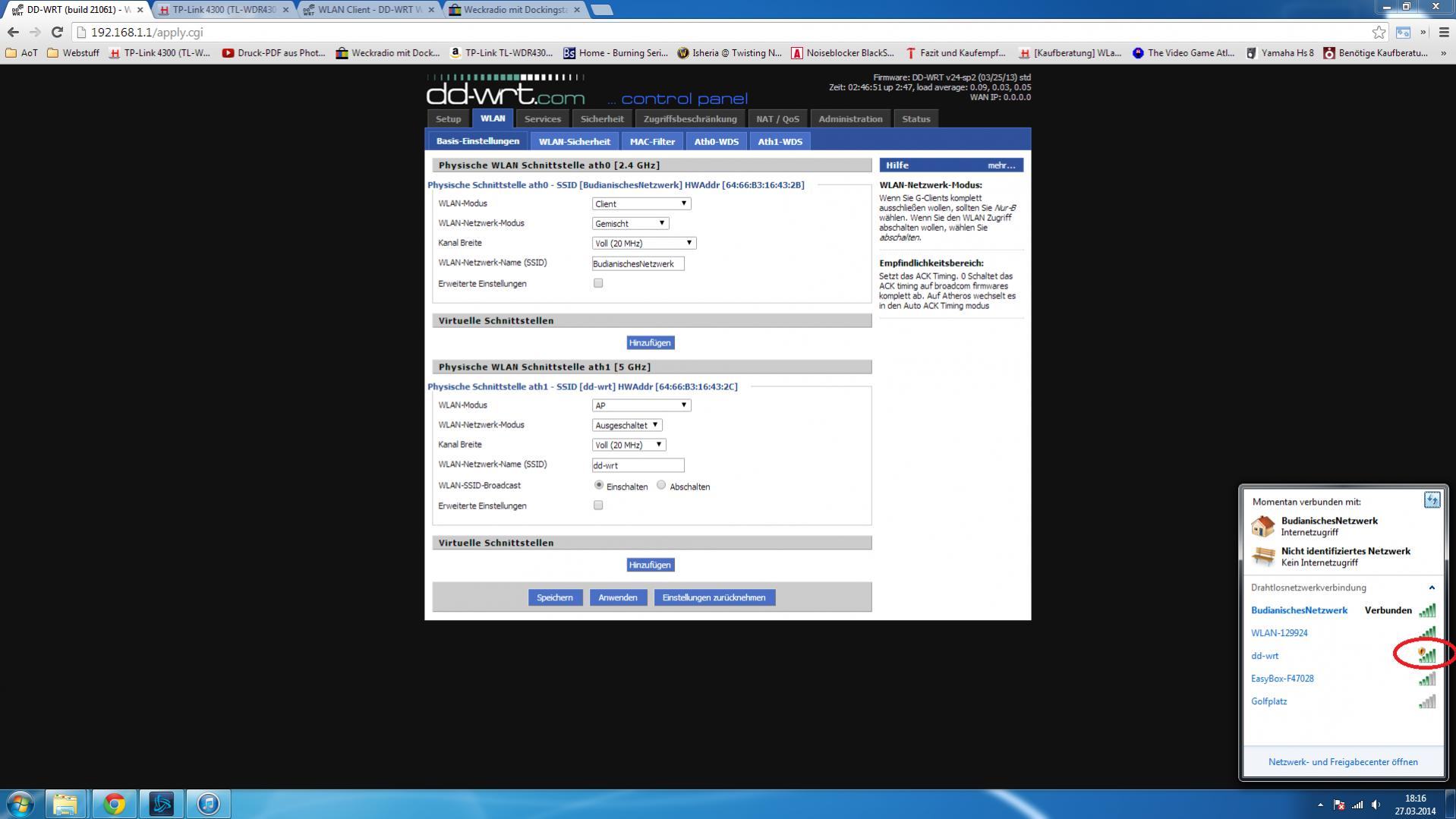The height and width of the screenshot is (819, 1456).
Task: Open the mehr... help link
Action: (x=1001, y=165)
